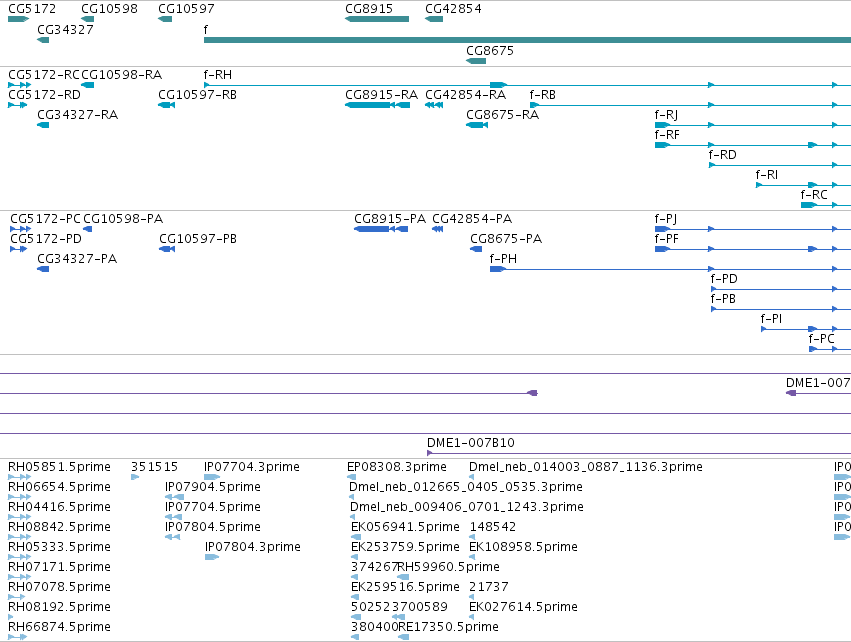Click gene label CG34327
Screen dimensions: 851x642
[65, 29]
